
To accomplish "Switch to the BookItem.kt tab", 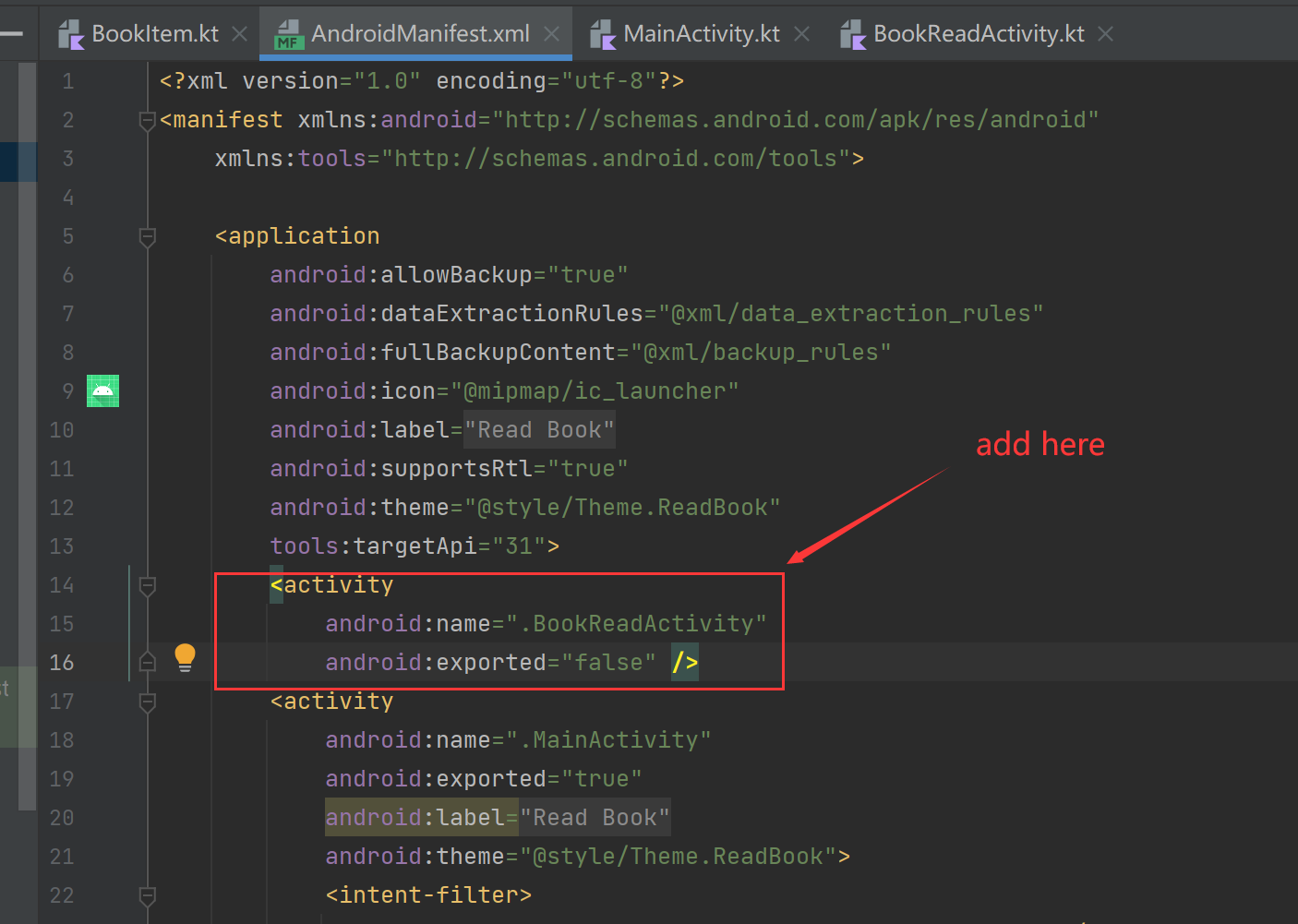I will [x=154, y=34].
